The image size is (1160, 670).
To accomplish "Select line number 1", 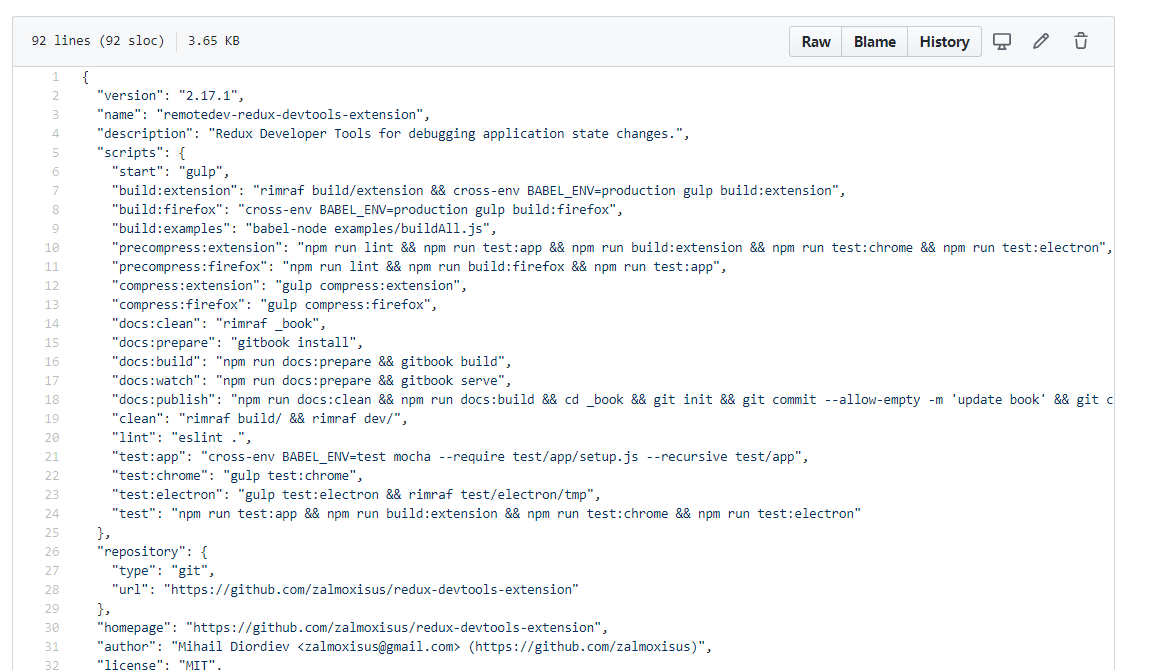I will click(55, 77).
